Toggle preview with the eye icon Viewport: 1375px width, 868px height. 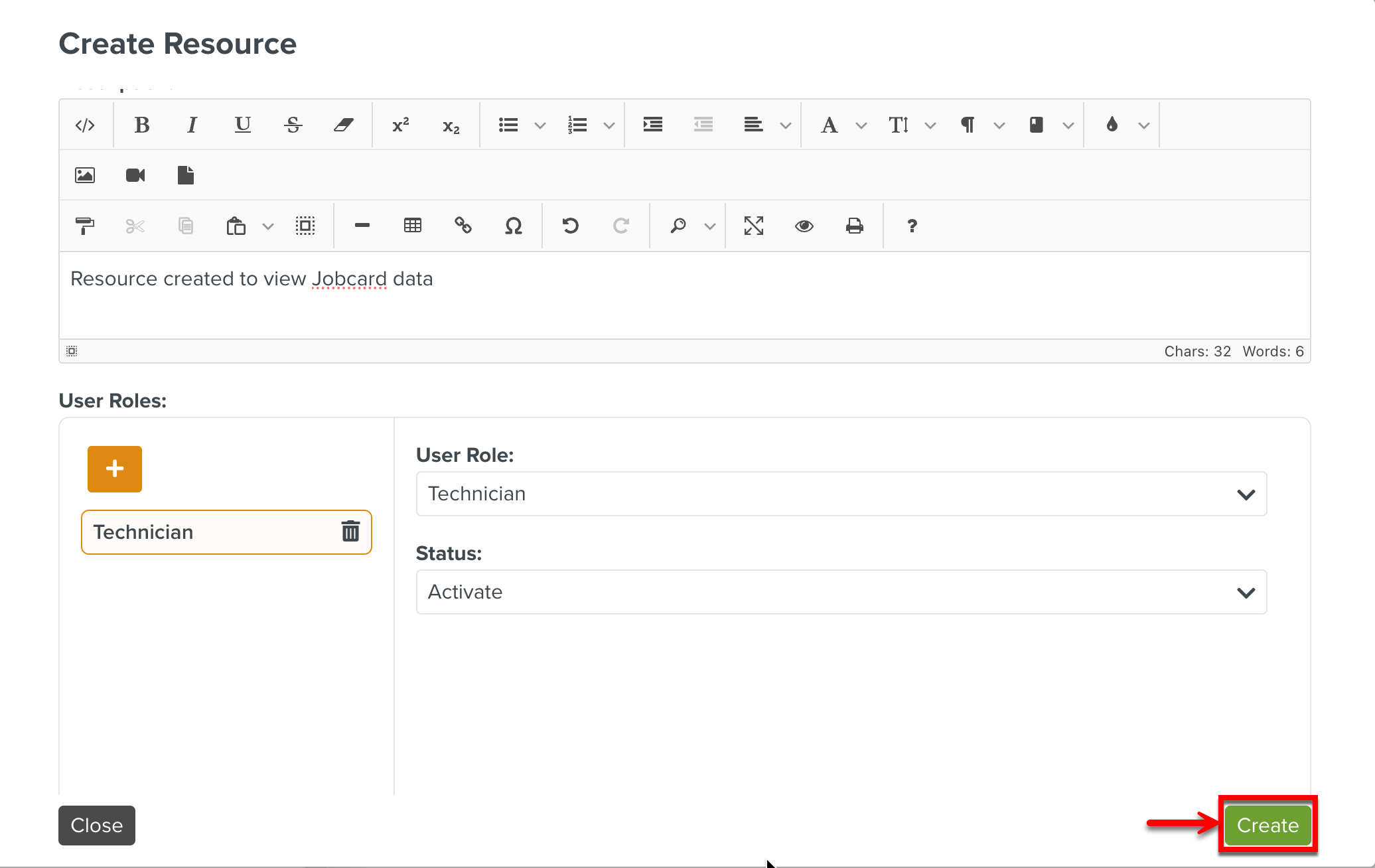click(x=804, y=226)
